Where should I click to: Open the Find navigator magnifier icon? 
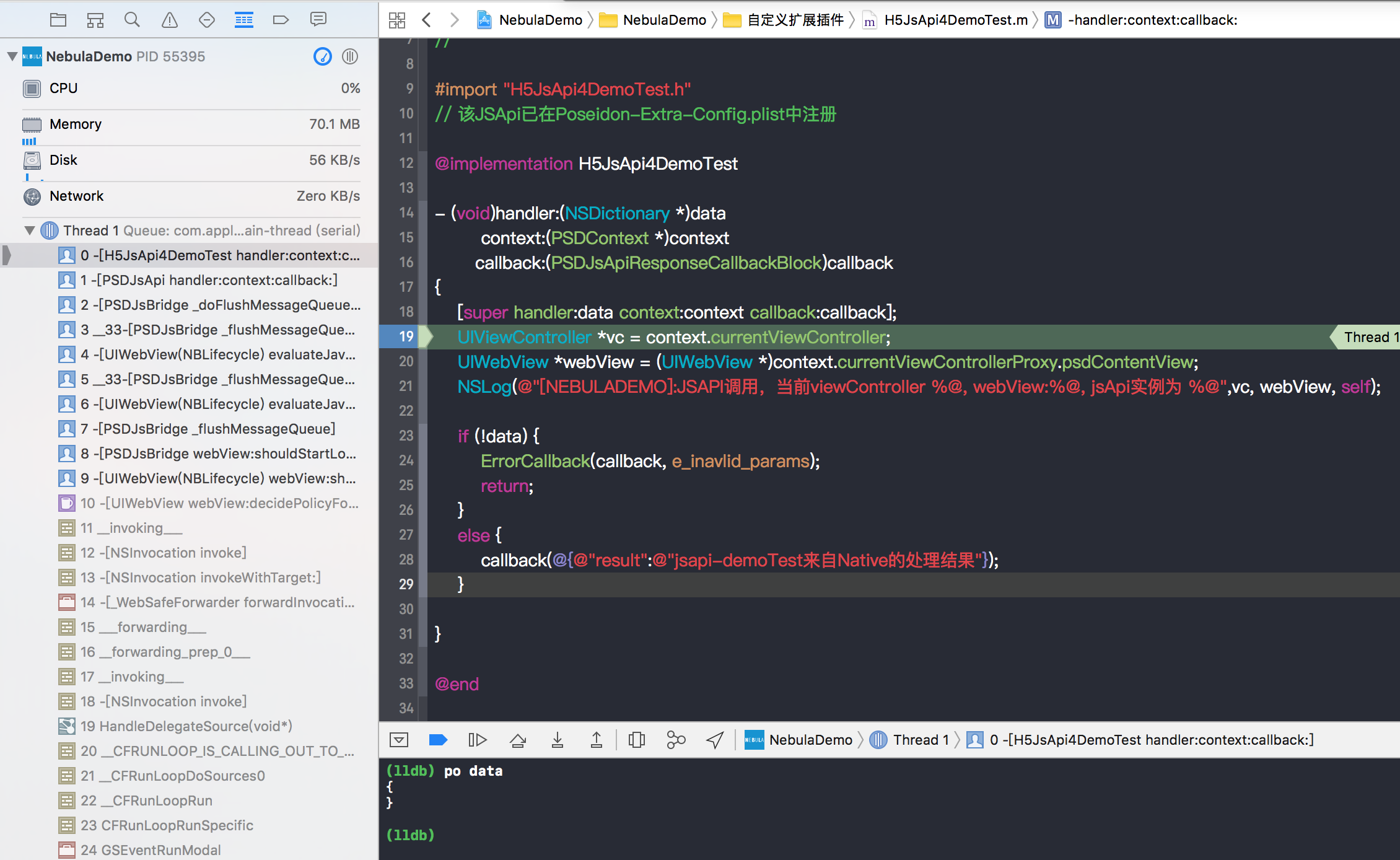[x=132, y=20]
